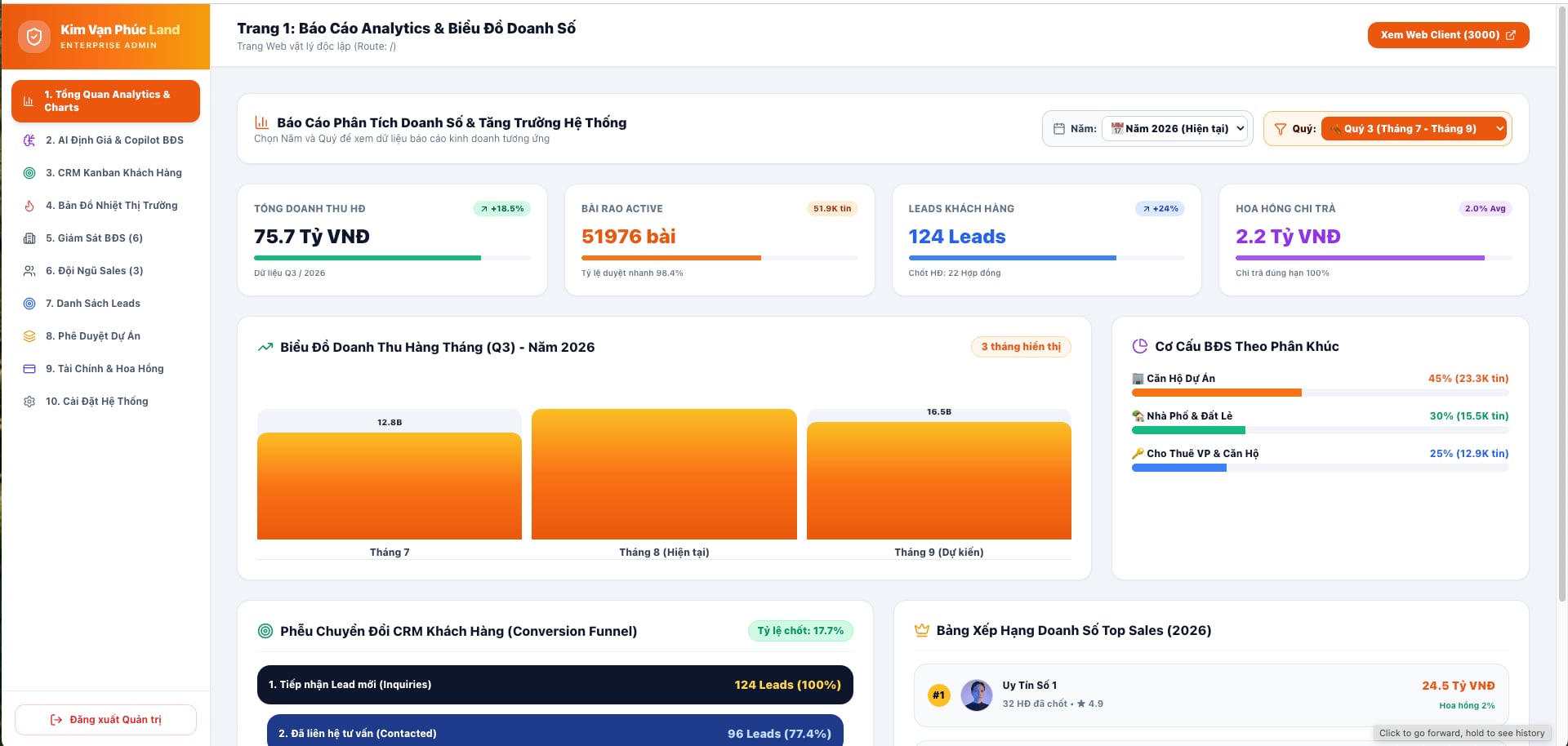This screenshot has width=1568, height=746.
Task: Open 7. Danh Sách Leads
Action: pos(105,304)
